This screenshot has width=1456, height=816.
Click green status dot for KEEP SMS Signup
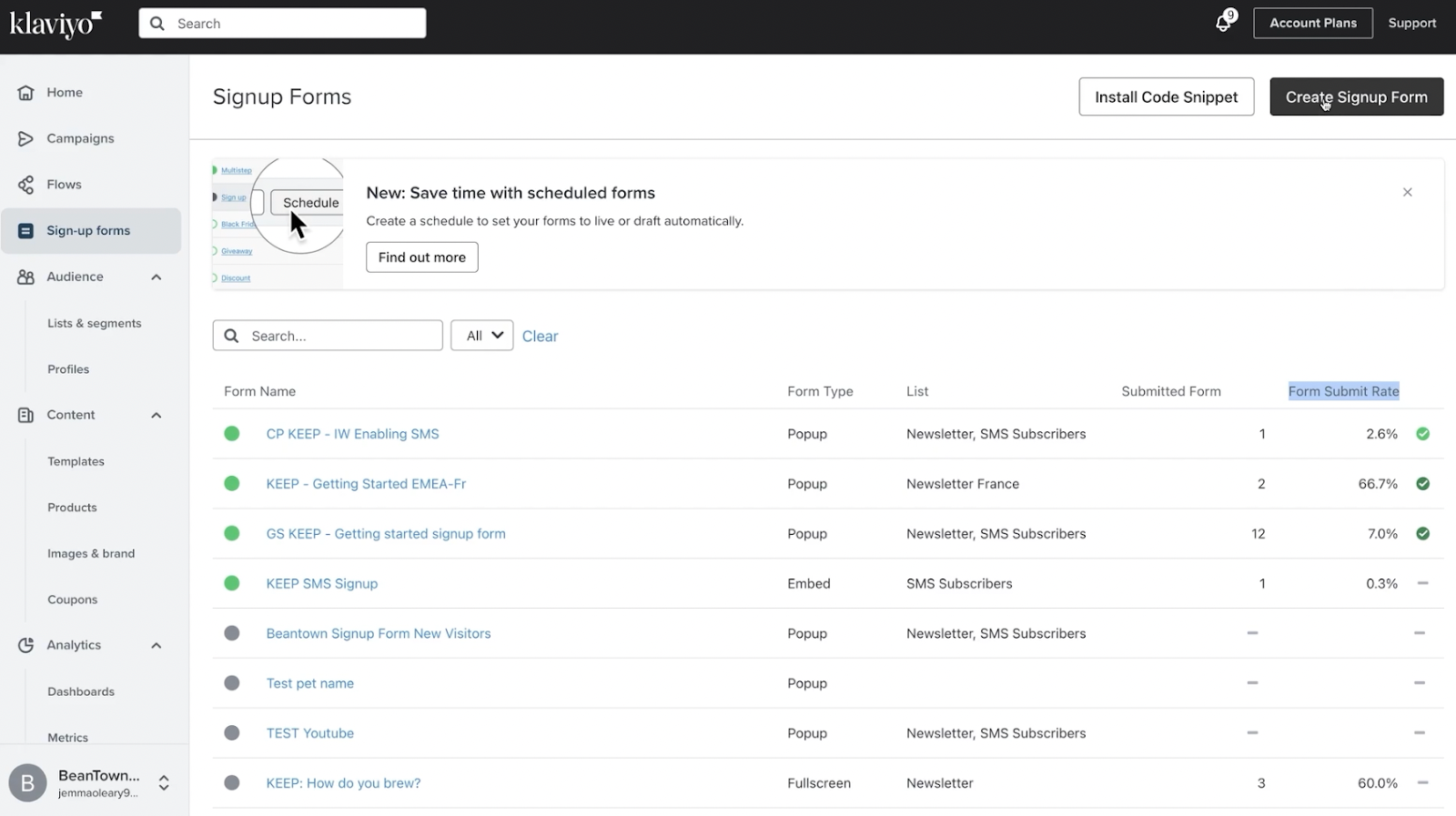232,583
